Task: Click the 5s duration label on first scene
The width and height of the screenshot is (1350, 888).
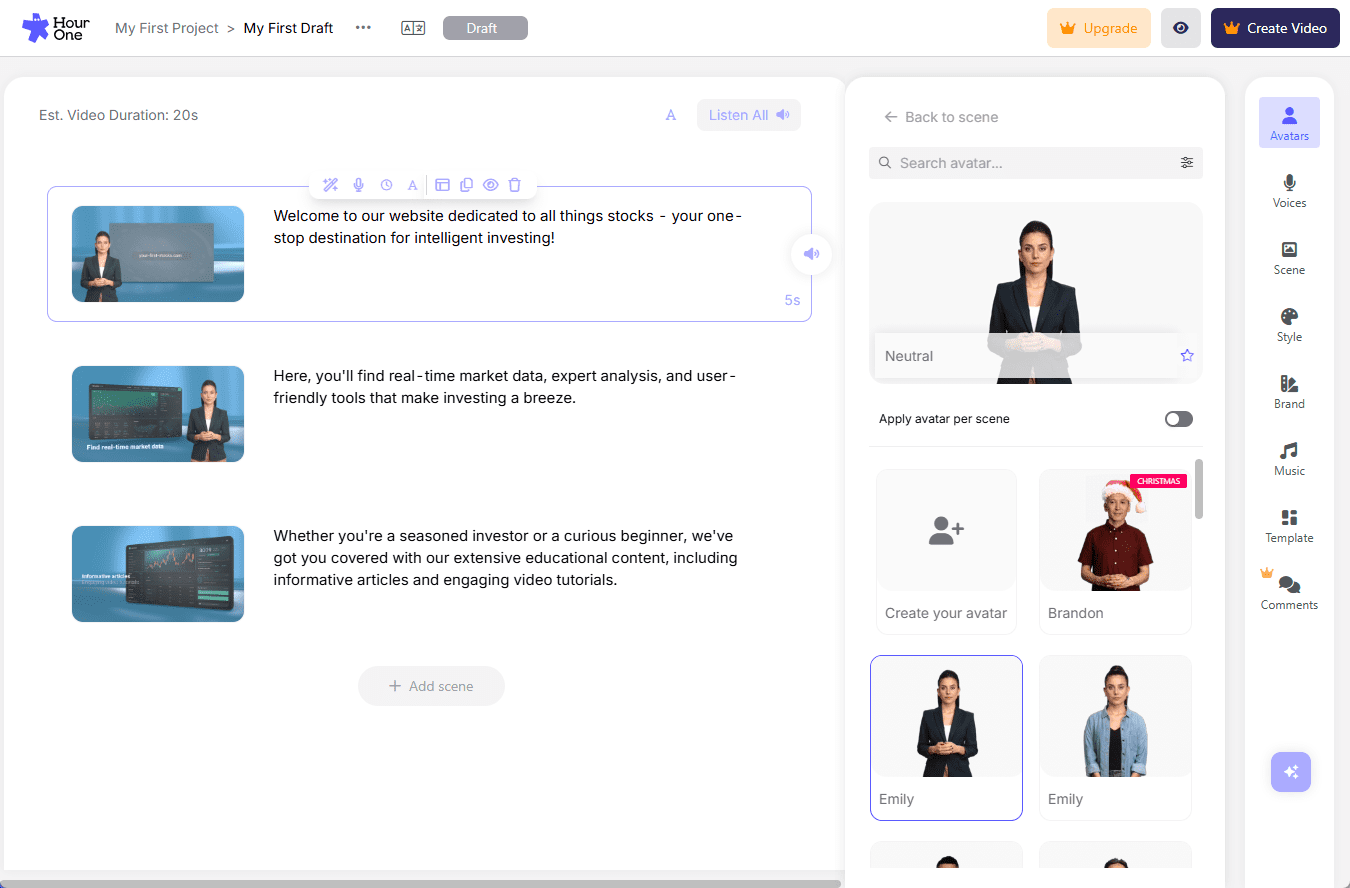Action: tap(792, 300)
